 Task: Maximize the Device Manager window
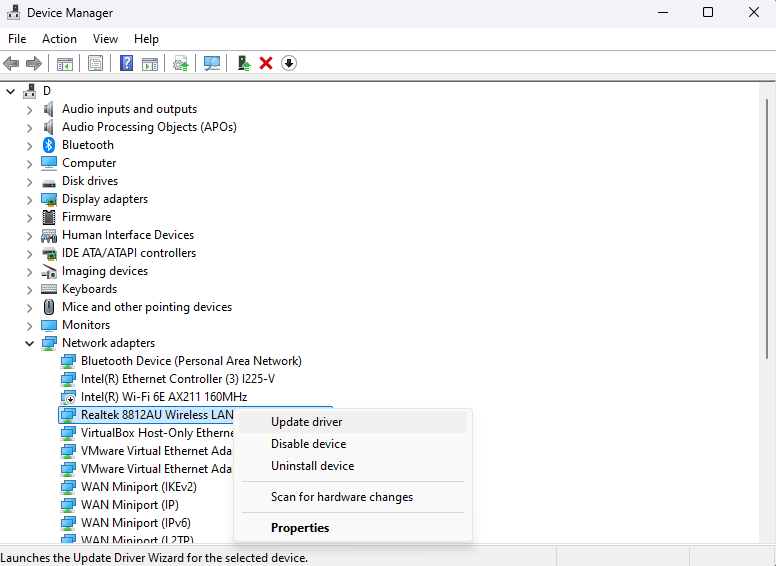(x=708, y=12)
